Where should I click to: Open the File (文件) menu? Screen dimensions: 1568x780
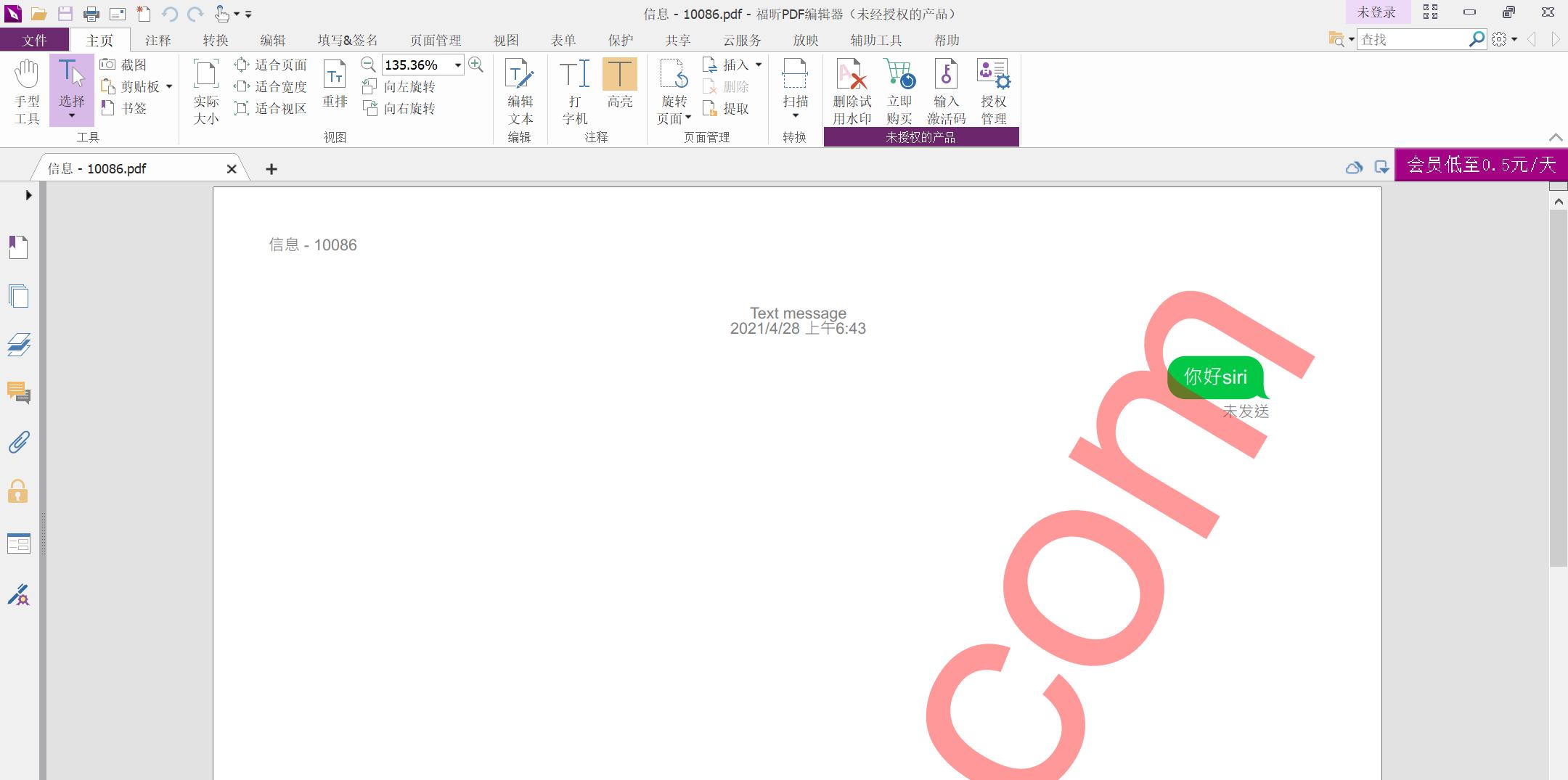[34, 40]
